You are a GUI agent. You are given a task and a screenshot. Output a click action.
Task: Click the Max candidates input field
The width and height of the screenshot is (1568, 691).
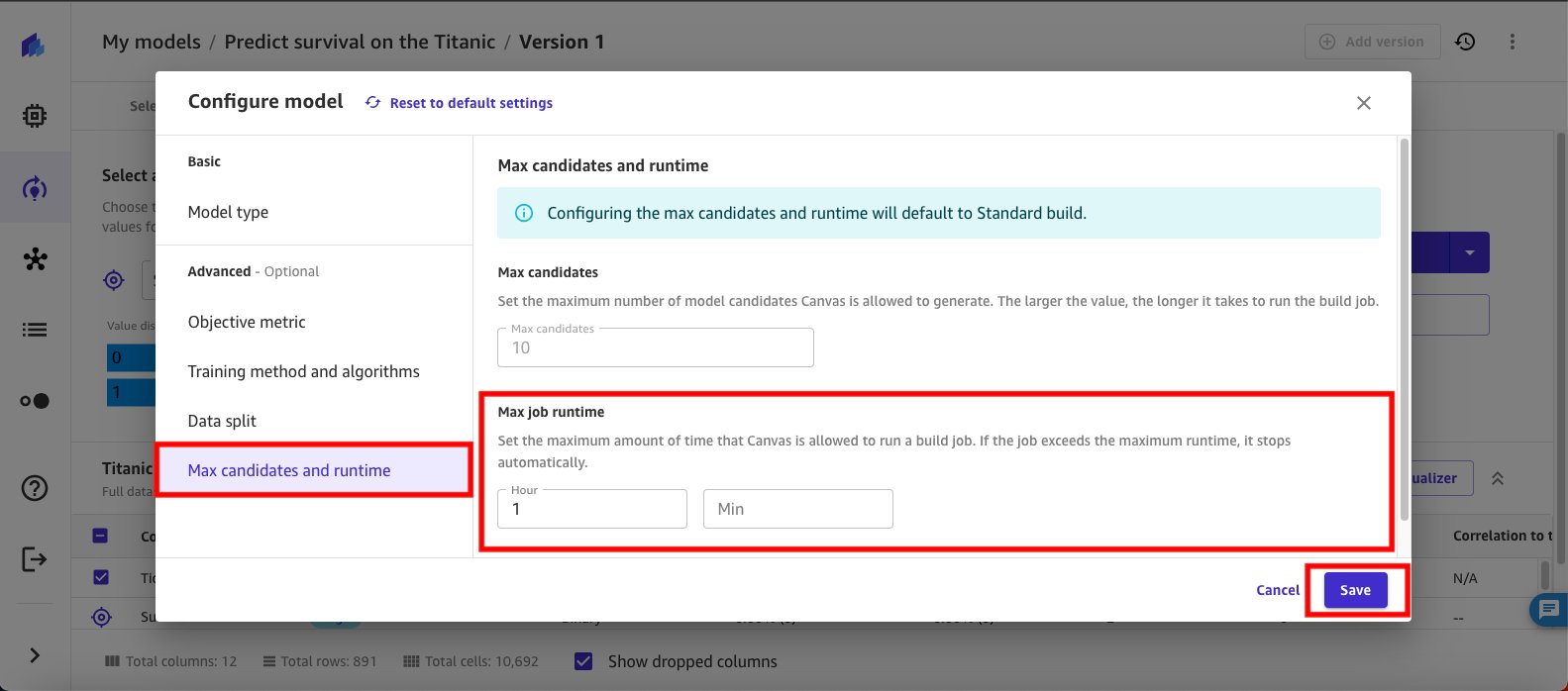(x=656, y=347)
